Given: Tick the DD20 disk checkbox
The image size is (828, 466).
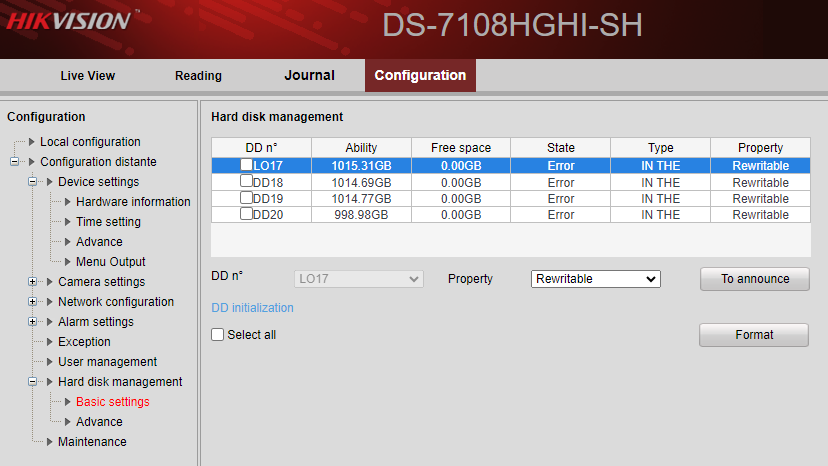Looking at the screenshot, I should tap(246, 213).
